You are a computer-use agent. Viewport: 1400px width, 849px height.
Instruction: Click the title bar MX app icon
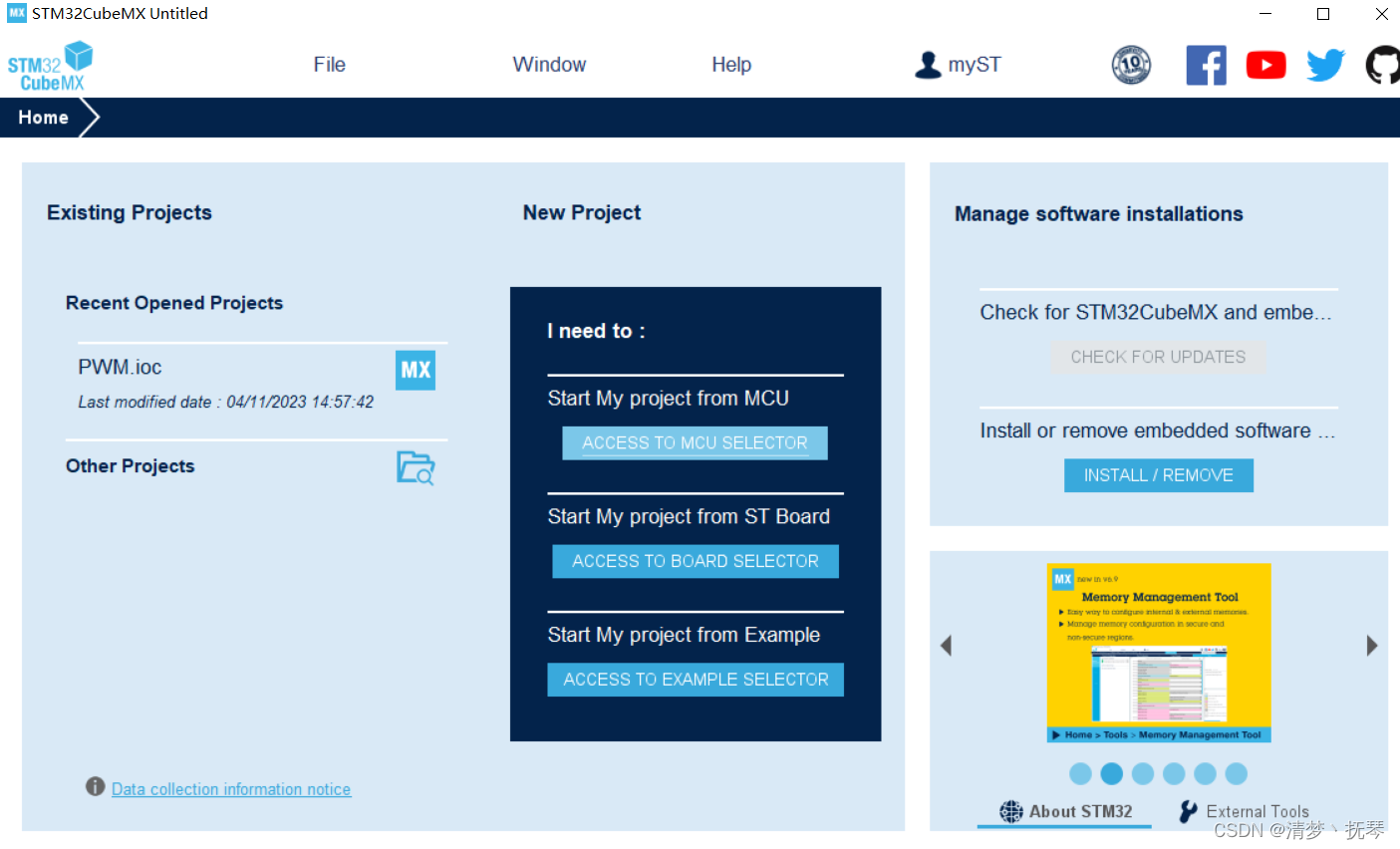tap(17, 13)
